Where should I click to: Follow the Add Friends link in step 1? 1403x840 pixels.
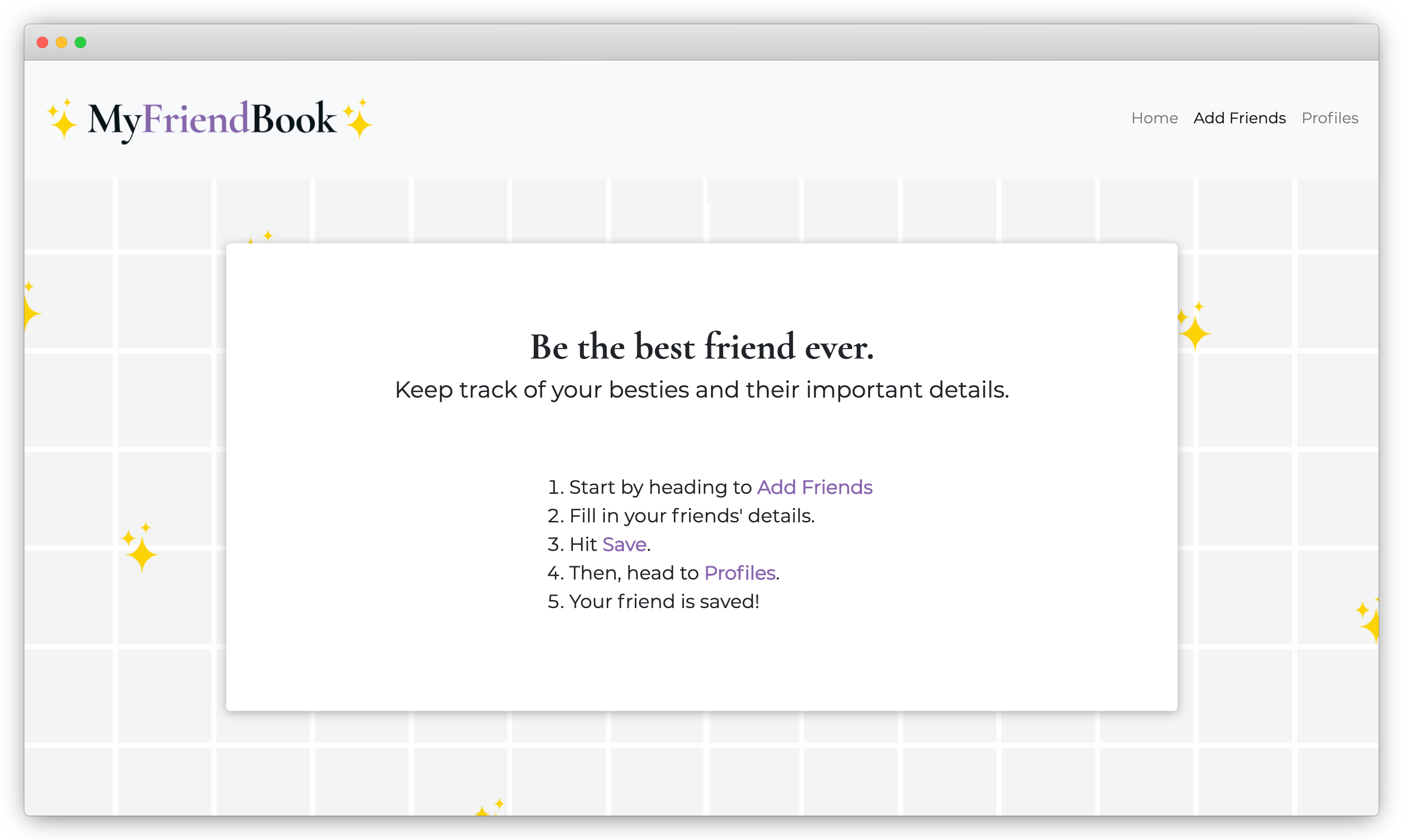pyautogui.click(x=814, y=487)
